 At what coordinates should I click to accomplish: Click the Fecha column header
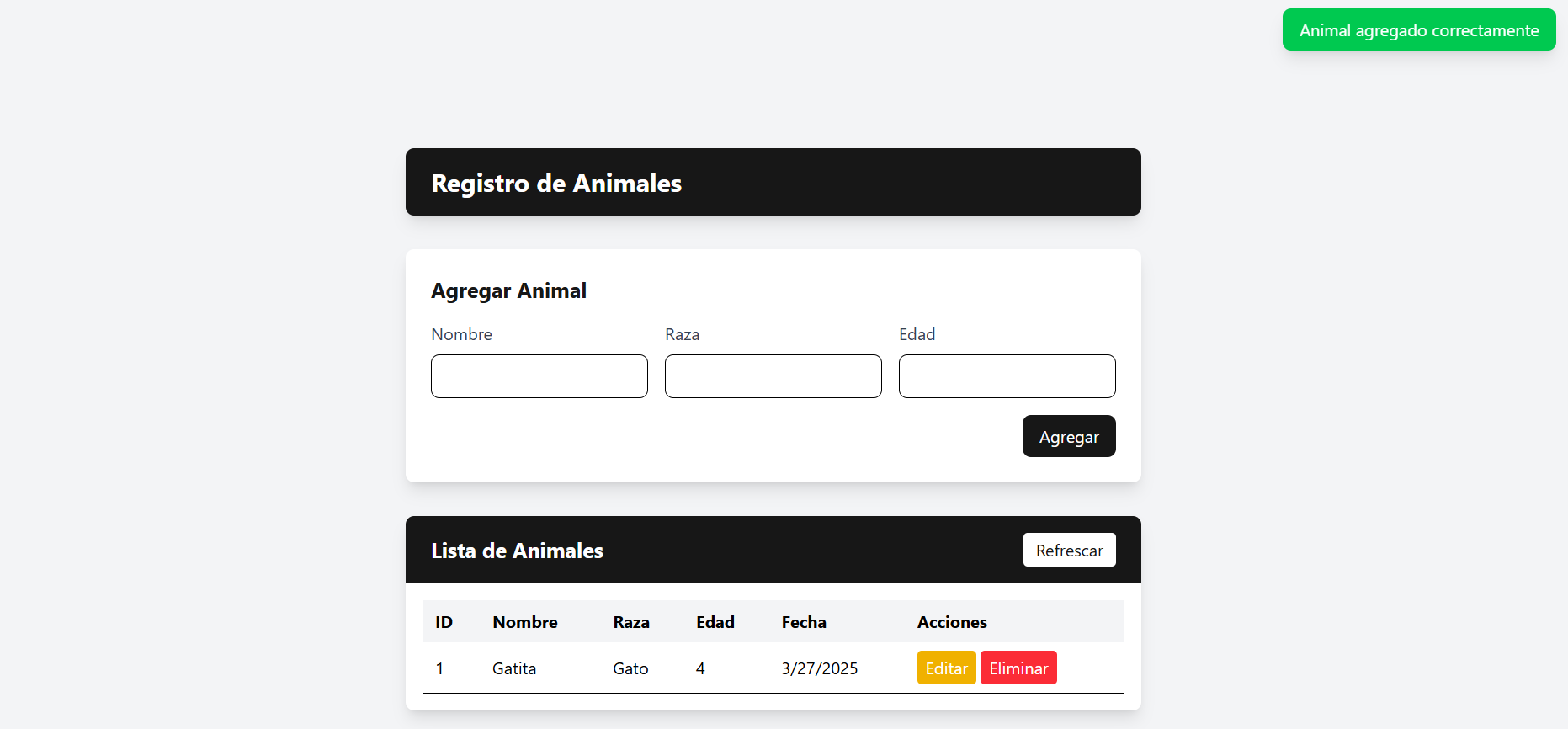804,622
